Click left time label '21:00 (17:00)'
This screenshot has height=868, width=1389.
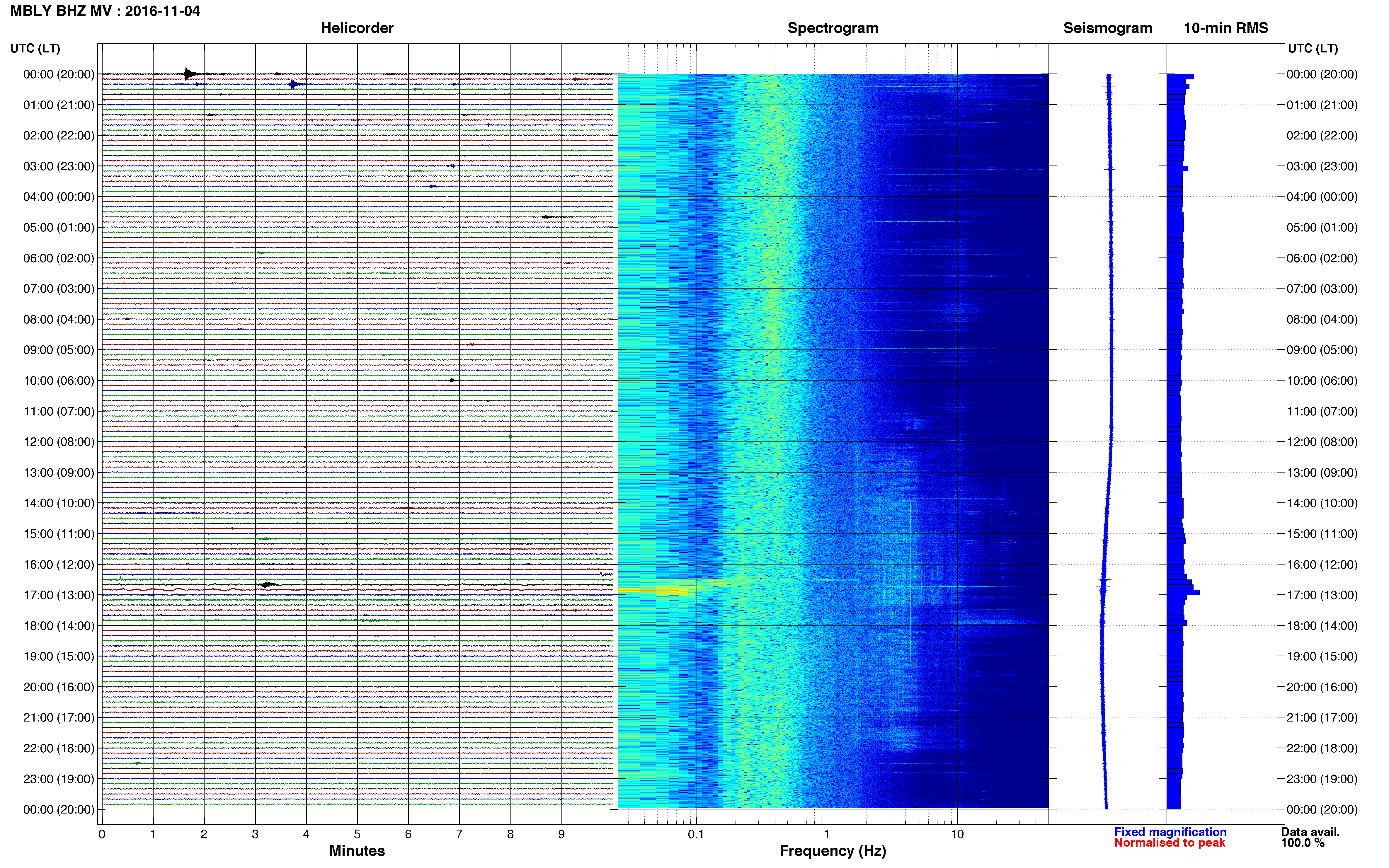pyautogui.click(x=59, y=718)
